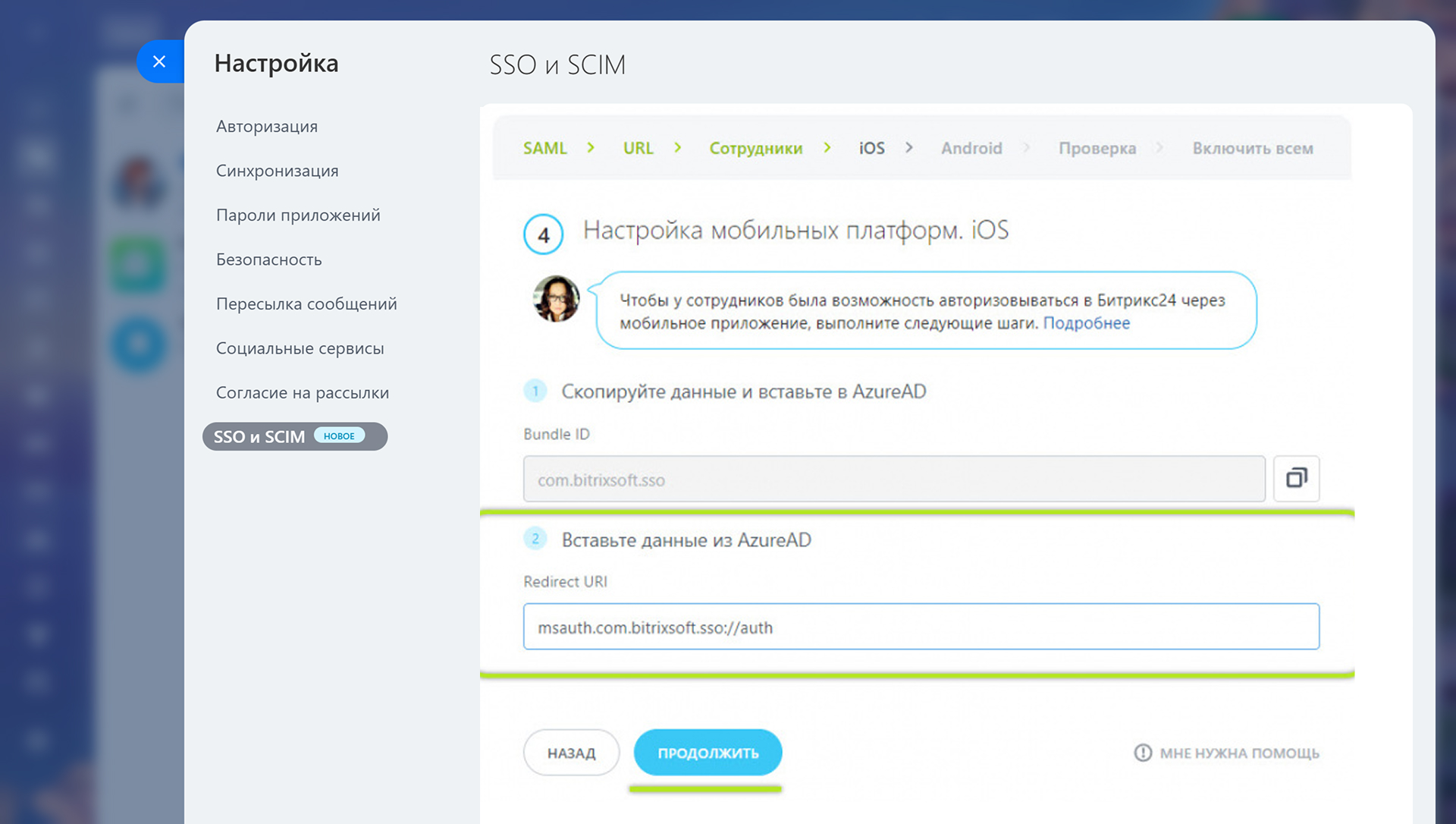
Task: Click the Redirect URI input field
Action: click(x=921, y=627)
